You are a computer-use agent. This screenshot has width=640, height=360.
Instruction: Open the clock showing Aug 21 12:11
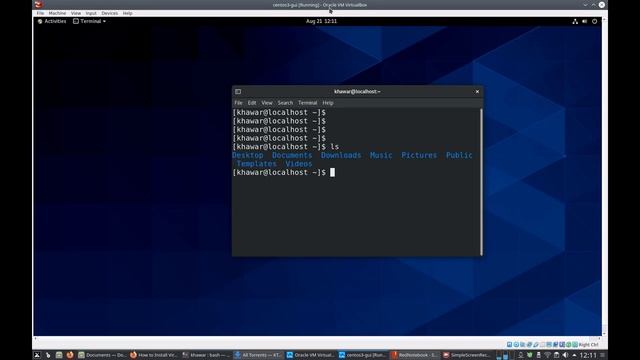click(x=321, y=21)
